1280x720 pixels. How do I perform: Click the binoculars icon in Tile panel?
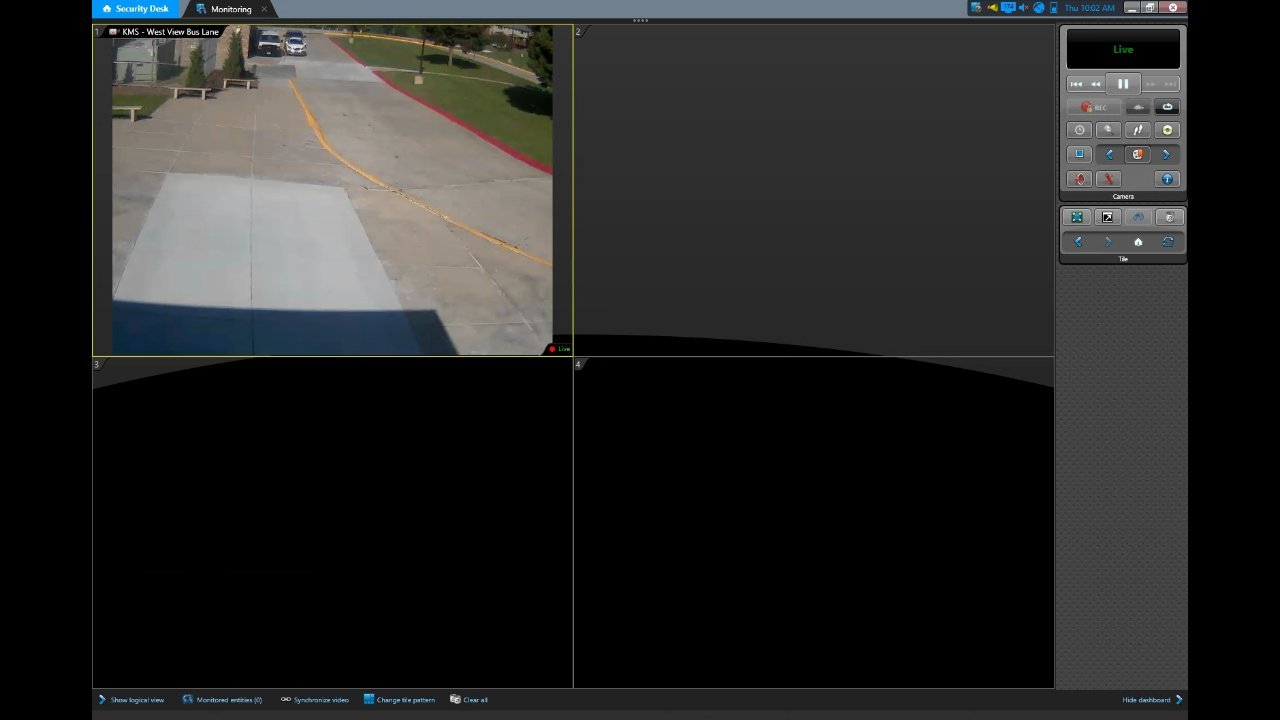pyautogui.click(x=1138, y=217)
